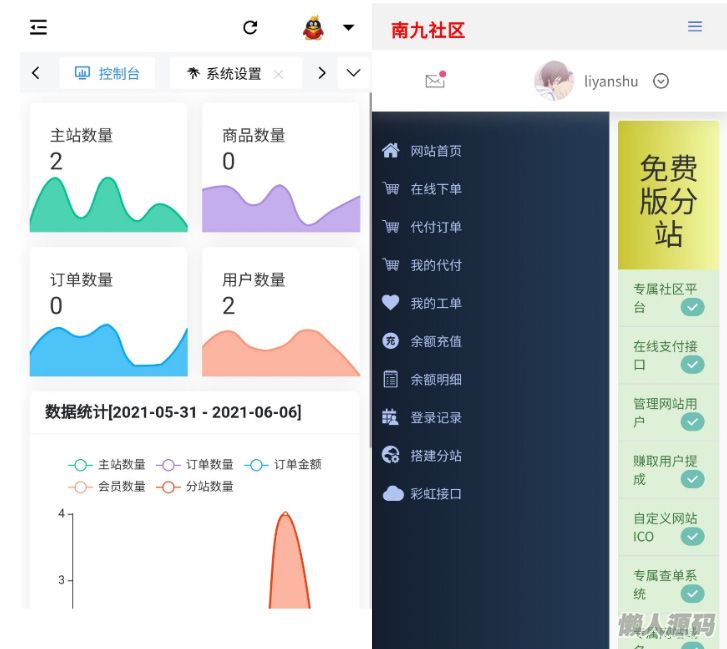Image resolution: width=727 pixels, height=649 pixels.
Task: Click the check mark for 专属社区平台
Action: coord(693,307)
